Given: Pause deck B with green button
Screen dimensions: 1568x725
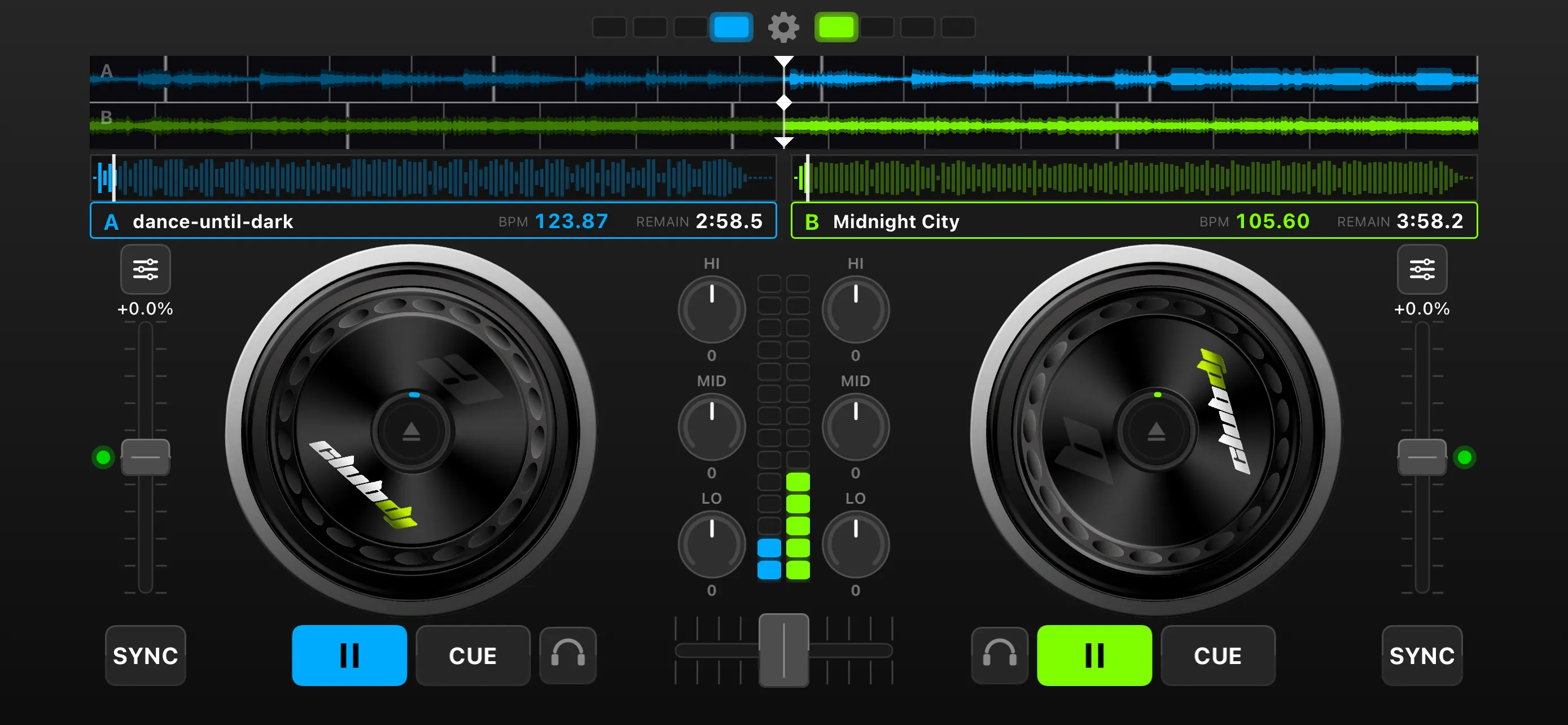Looking at the screenshot, I should click(x=1094, y=655).
